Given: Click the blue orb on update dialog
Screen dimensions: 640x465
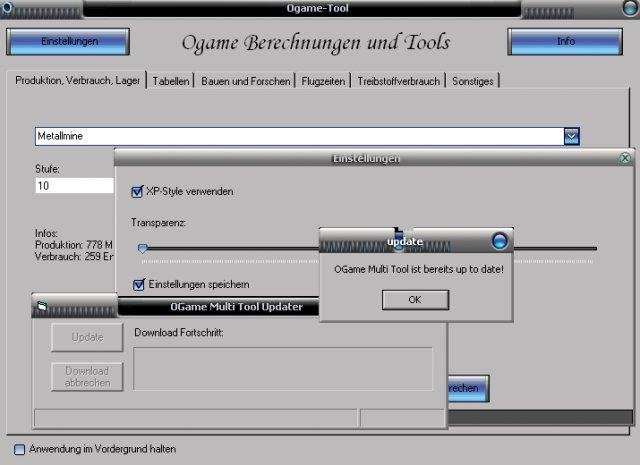Looking at the screenshot, I should coord(500,241).
